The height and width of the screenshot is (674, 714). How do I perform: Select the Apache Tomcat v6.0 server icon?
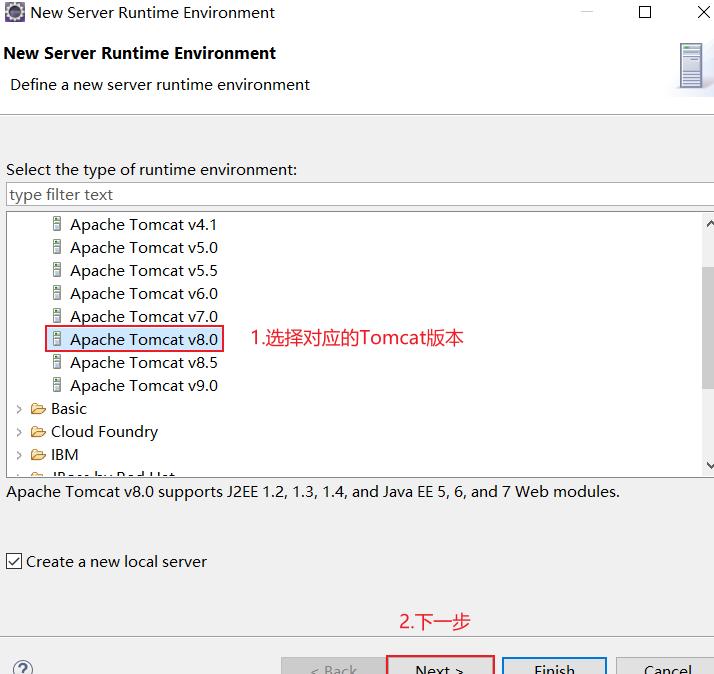[57, 293]
